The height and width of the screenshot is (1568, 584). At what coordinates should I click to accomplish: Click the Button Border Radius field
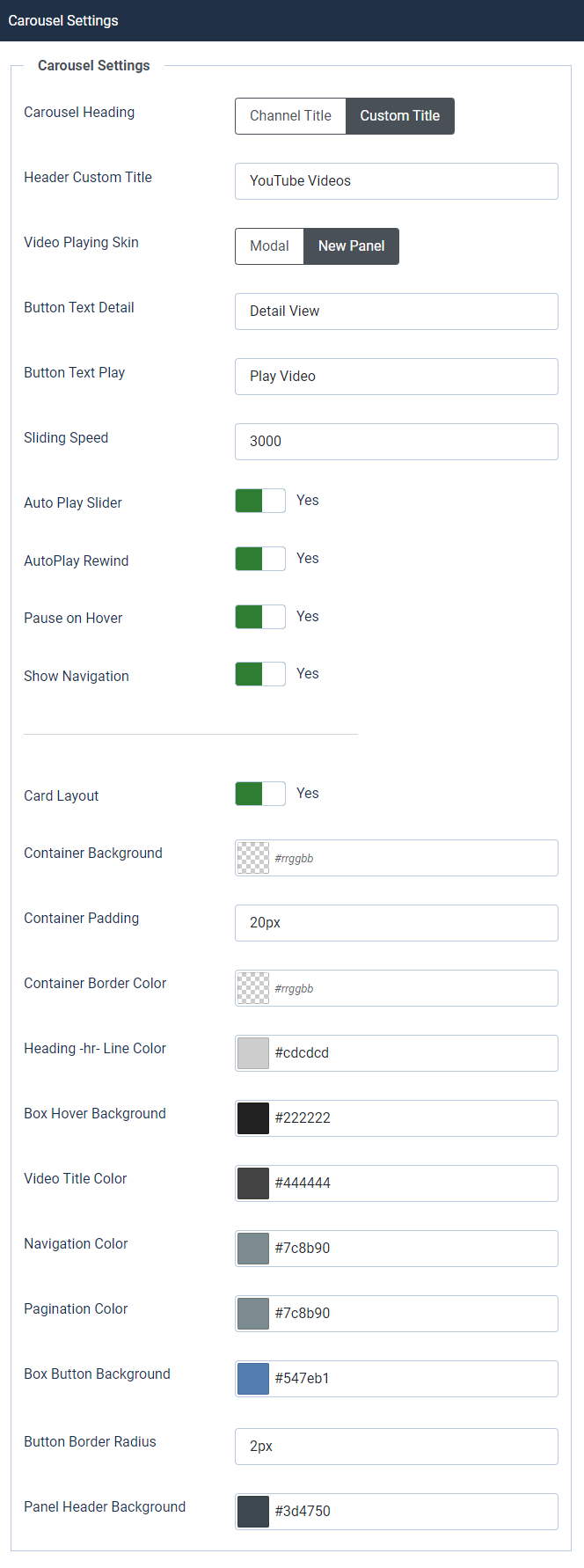click(396, 1447)
